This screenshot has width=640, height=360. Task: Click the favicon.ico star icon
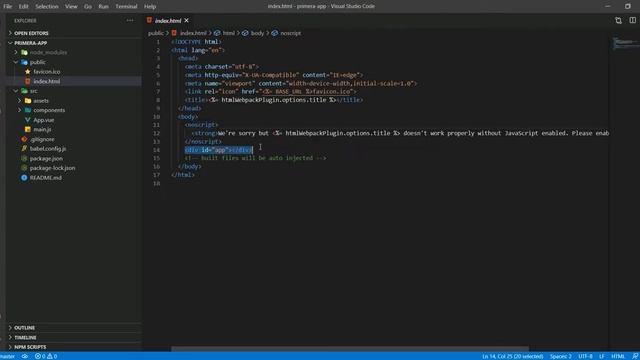point(28,71)
